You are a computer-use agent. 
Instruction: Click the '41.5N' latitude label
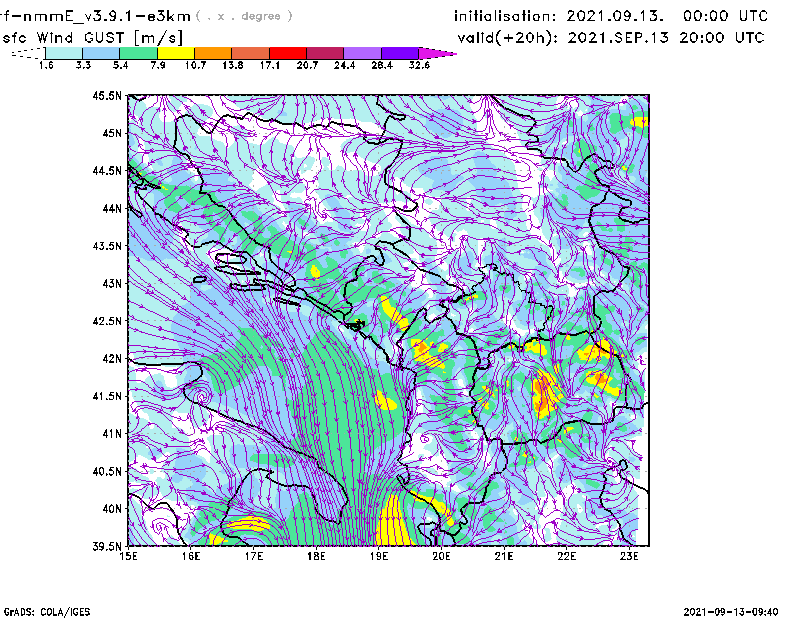click(x=107, y=396)
